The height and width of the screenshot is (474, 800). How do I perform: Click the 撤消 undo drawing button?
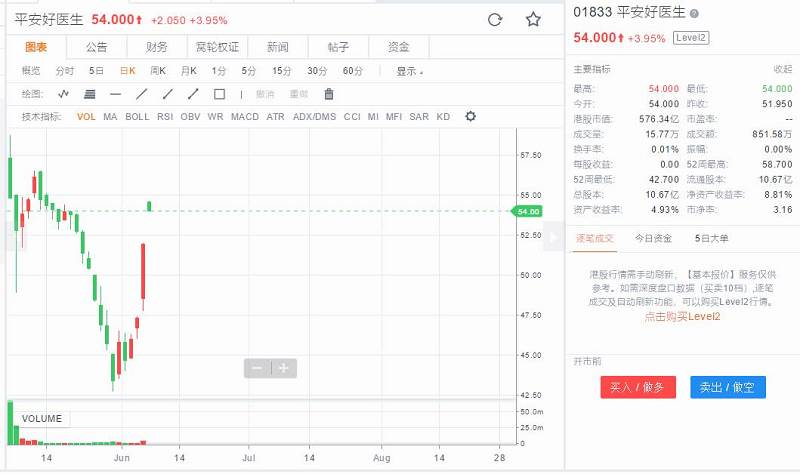(x=265, y=94)
